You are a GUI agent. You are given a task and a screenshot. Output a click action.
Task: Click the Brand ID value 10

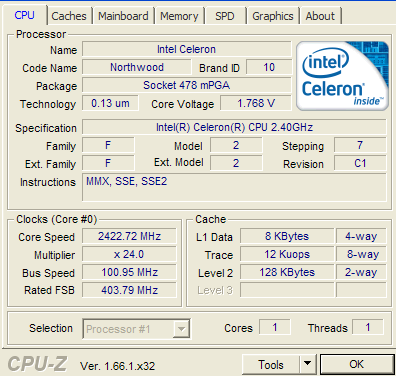(269, 67)
